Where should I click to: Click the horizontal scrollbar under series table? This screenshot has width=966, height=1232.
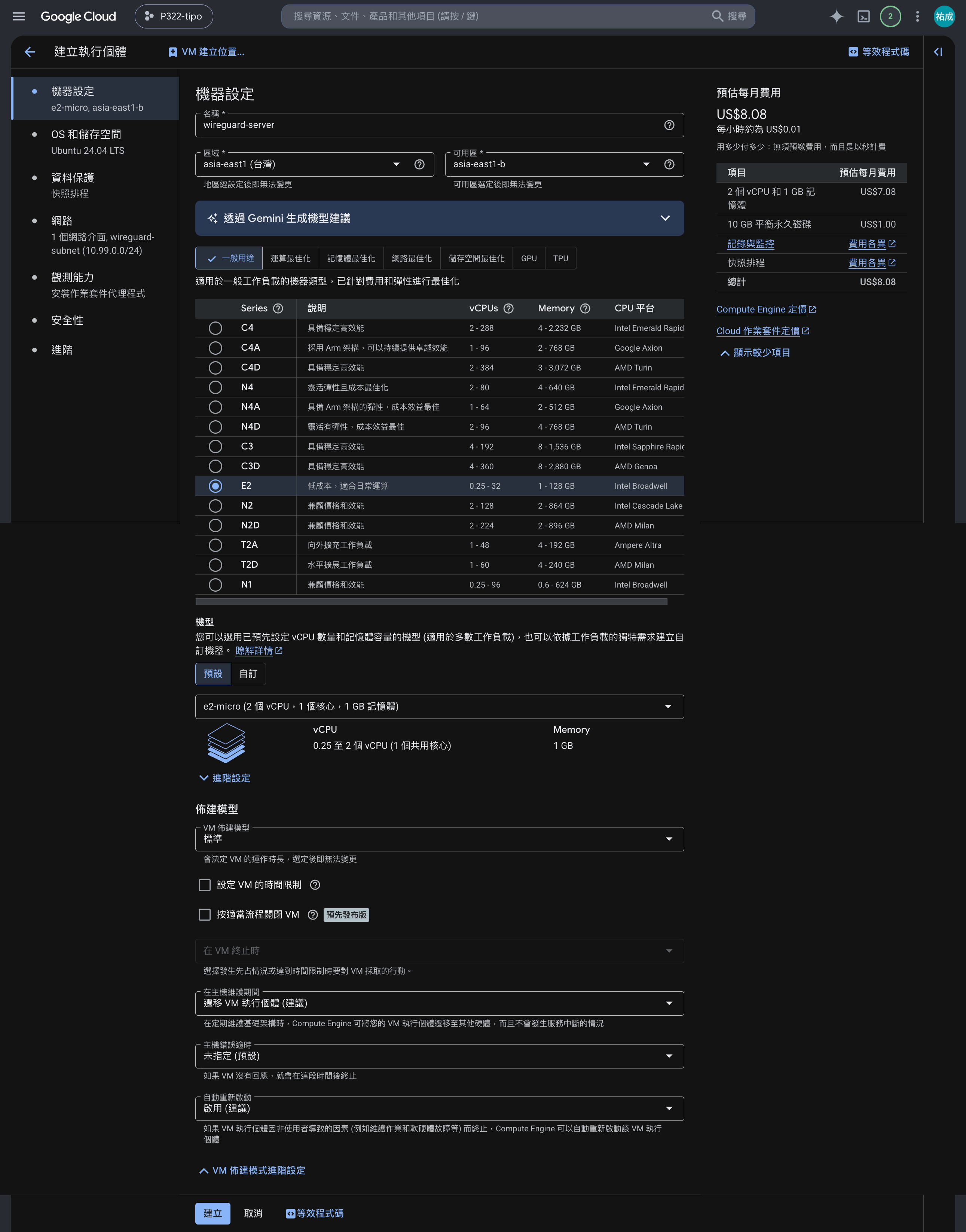coord(431,601)
